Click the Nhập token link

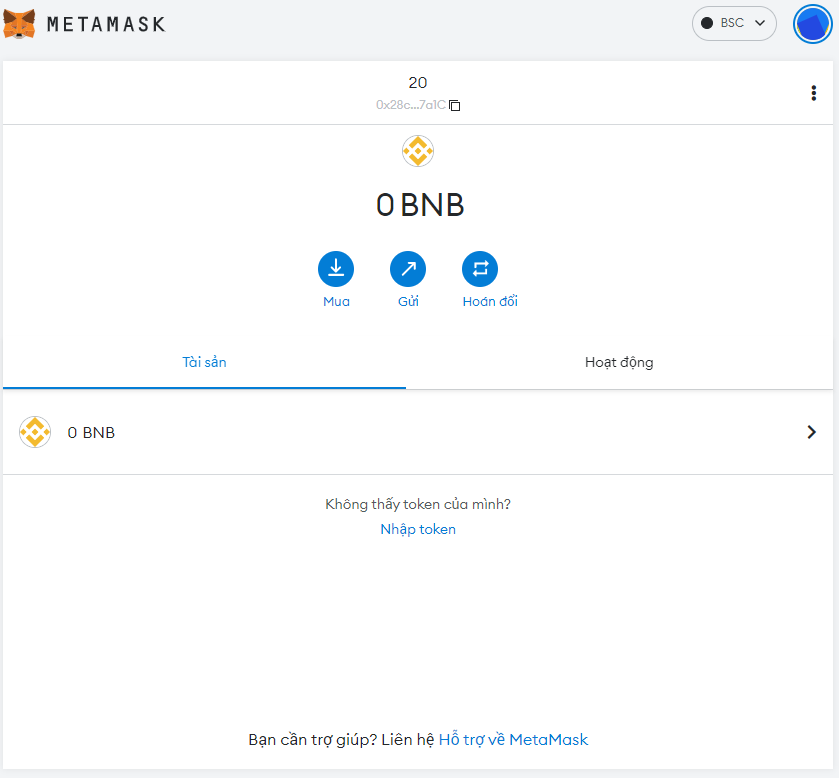click(418, 529)
